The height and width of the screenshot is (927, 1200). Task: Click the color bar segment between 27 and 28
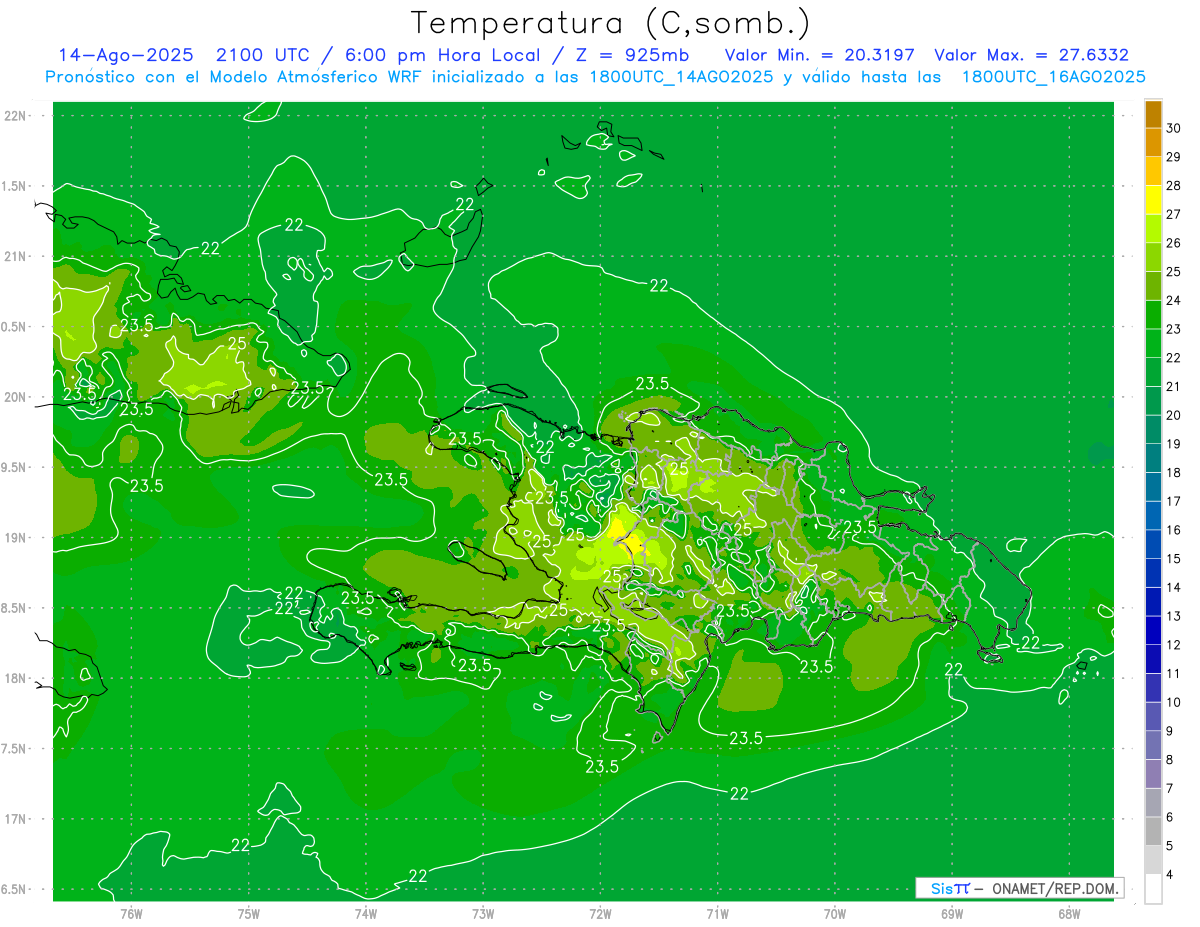pos(1153,200)
